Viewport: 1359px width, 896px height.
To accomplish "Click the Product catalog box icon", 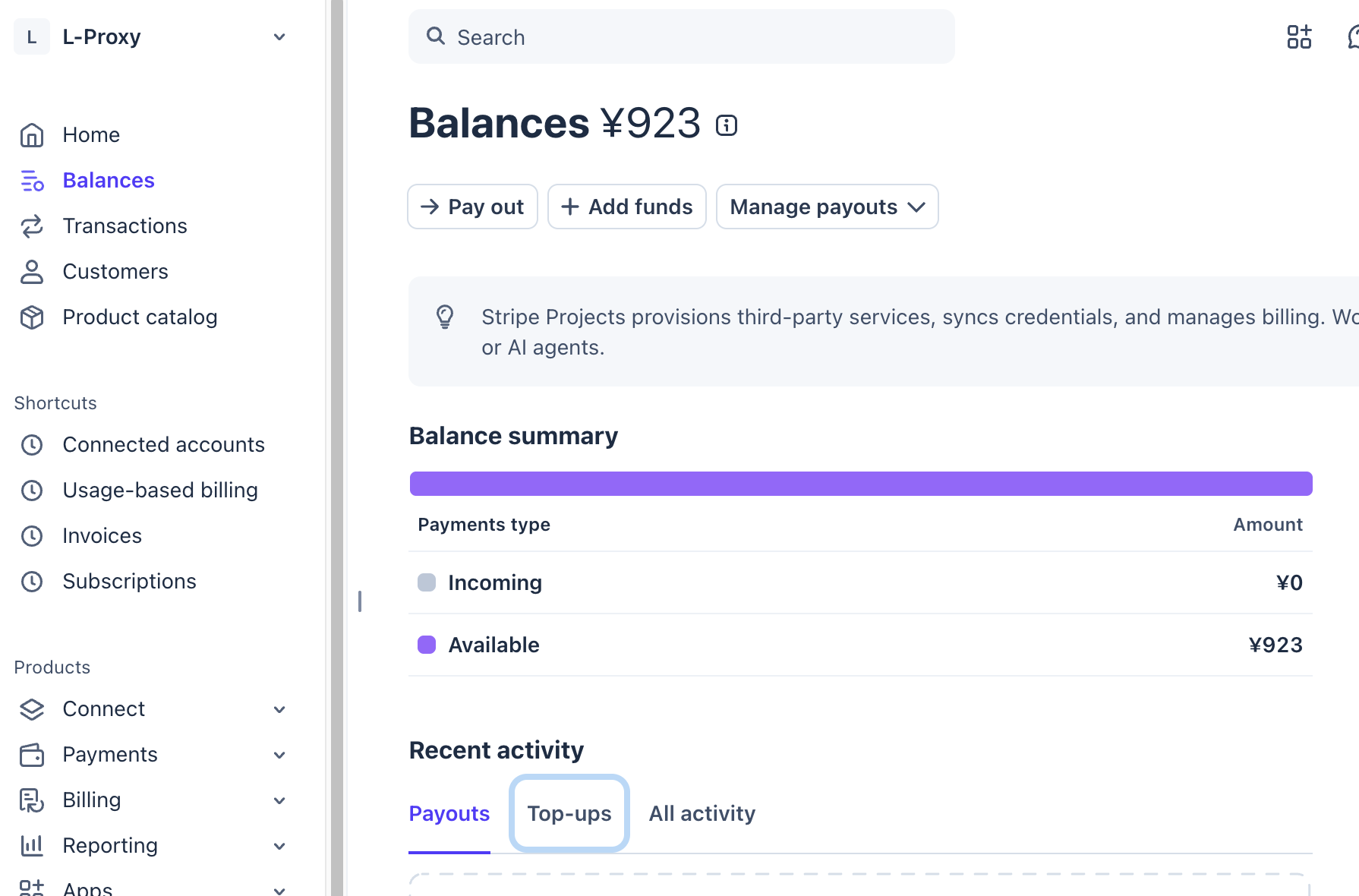I will [32, 317].
